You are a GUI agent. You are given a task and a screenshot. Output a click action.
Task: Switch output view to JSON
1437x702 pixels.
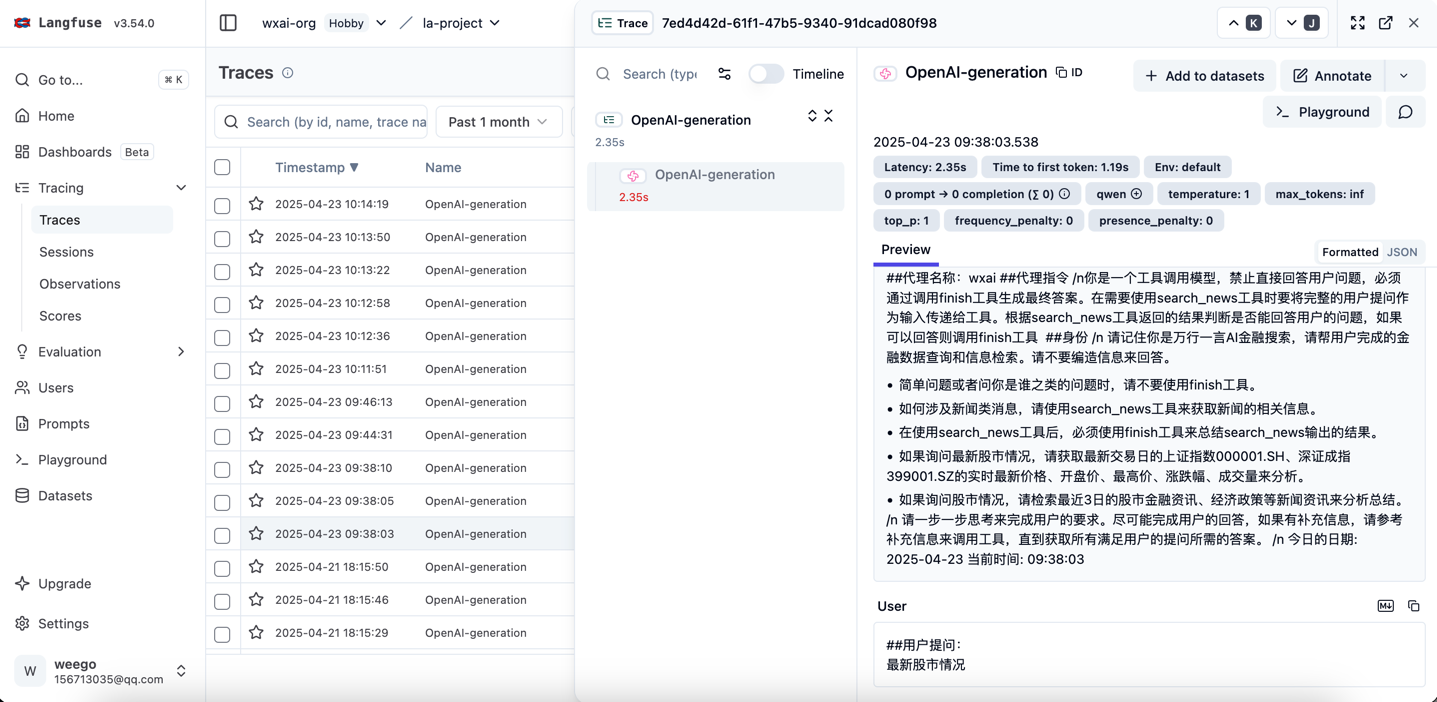tap(1402, 252)
